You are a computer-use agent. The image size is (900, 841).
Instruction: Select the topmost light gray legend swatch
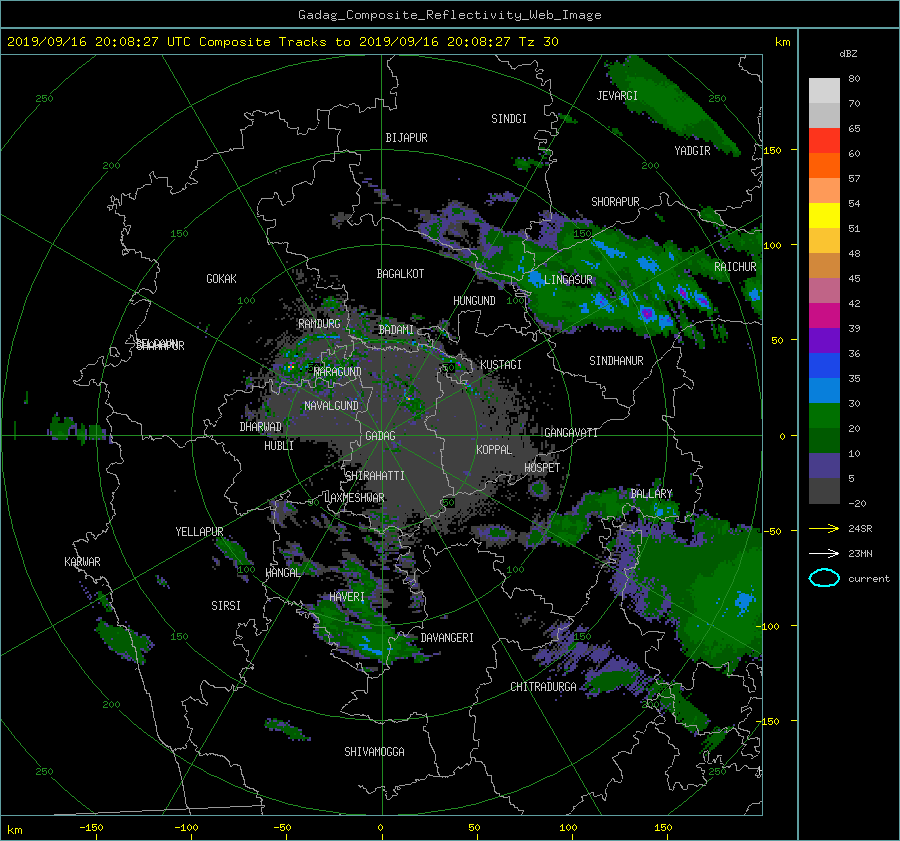[824, 90]
